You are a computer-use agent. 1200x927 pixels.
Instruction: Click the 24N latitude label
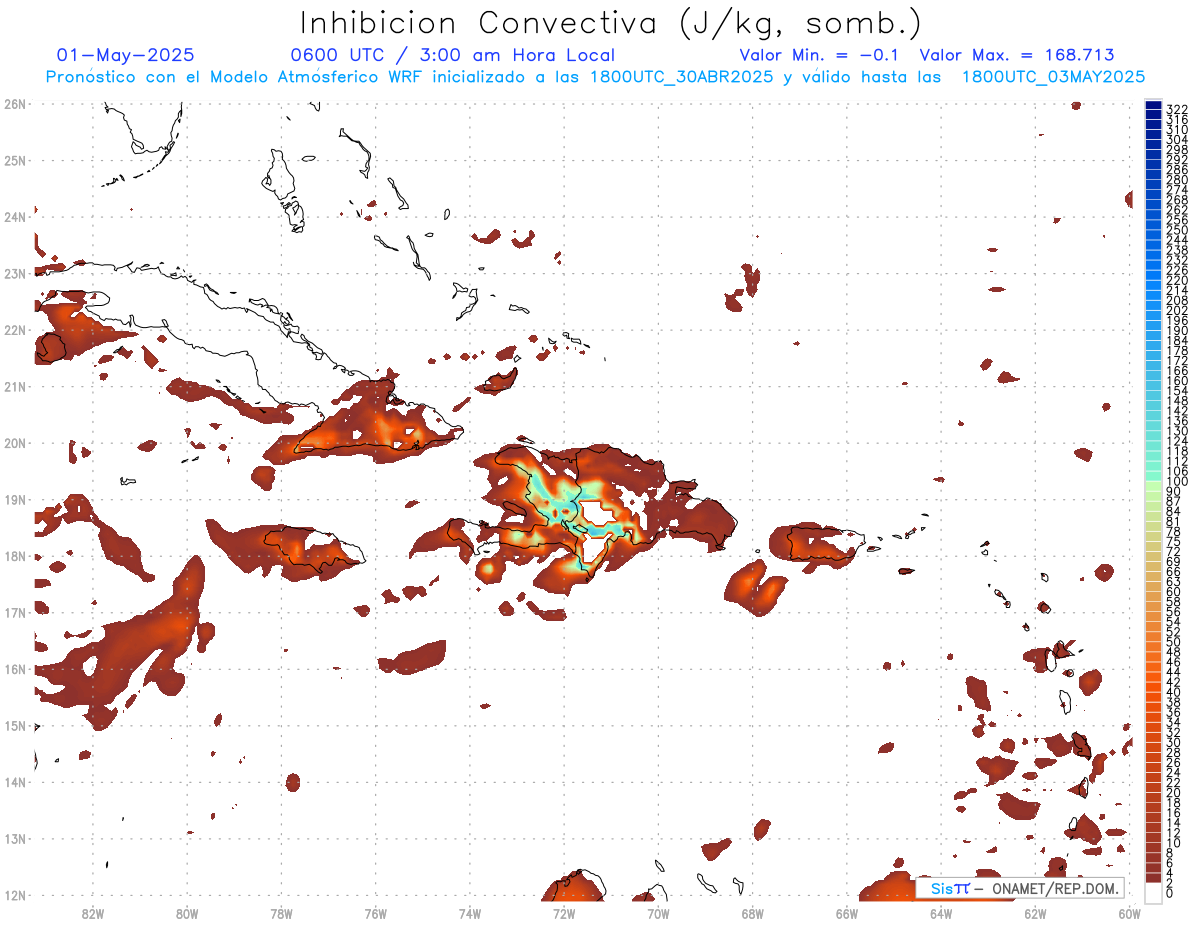14,216
